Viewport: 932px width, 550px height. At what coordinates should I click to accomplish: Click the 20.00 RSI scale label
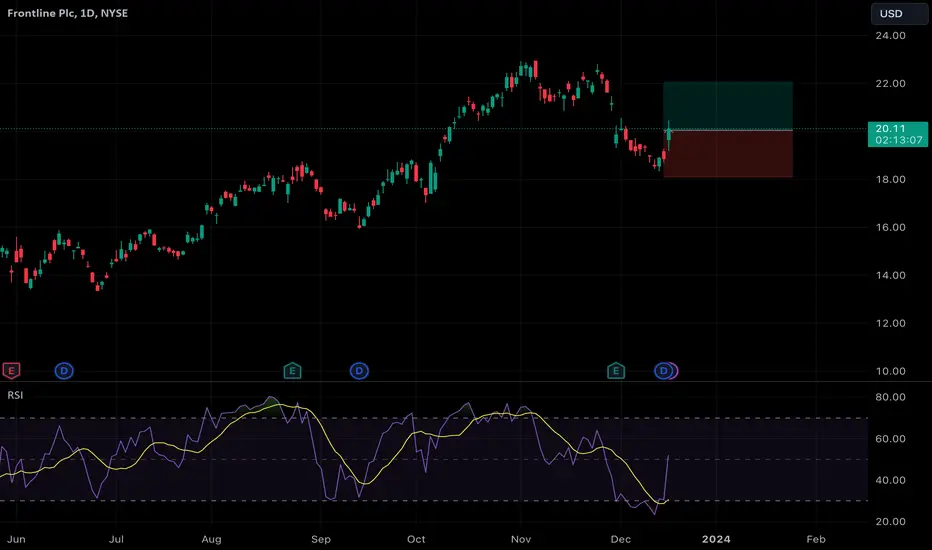click(x=890, y=522)
